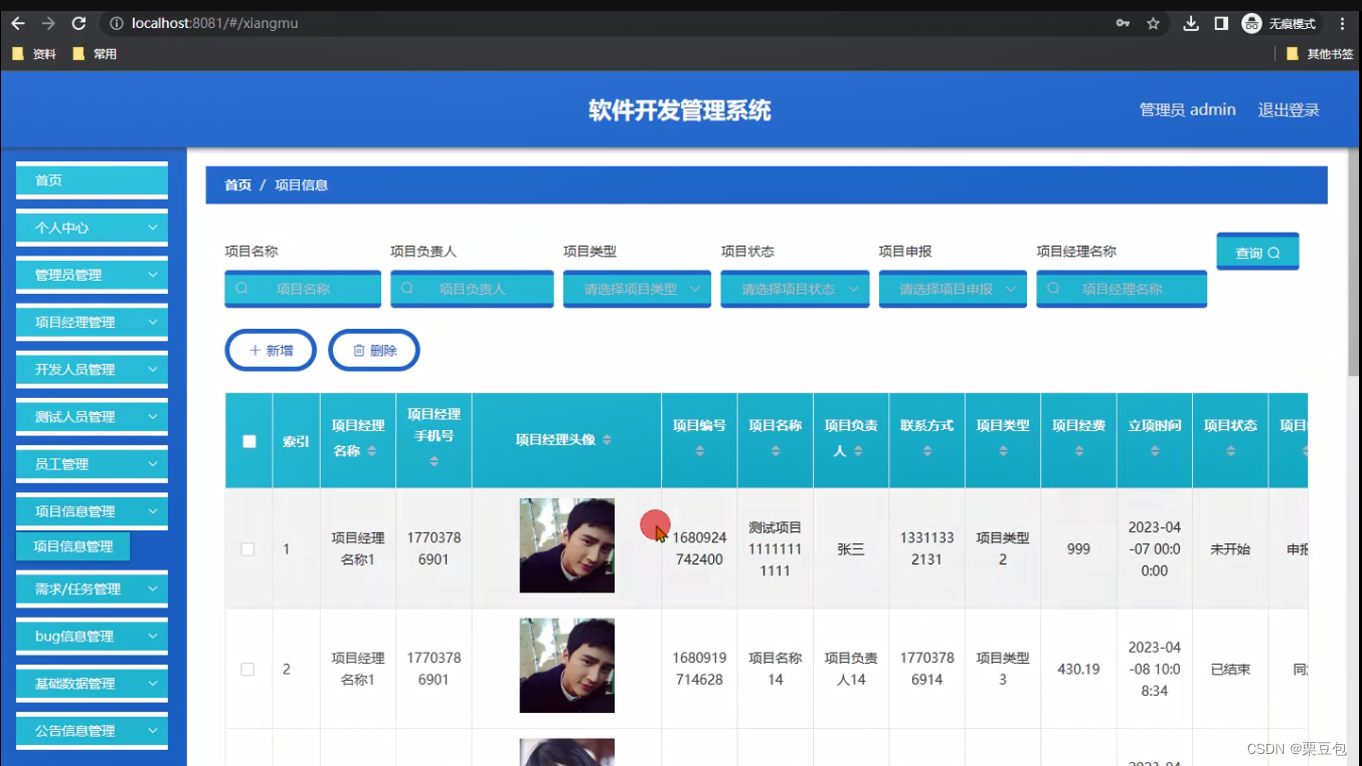This screenshot has height=766, width=1362.
Task: Open 请选择项目类型 dropdown
Action: pos(637,289)
